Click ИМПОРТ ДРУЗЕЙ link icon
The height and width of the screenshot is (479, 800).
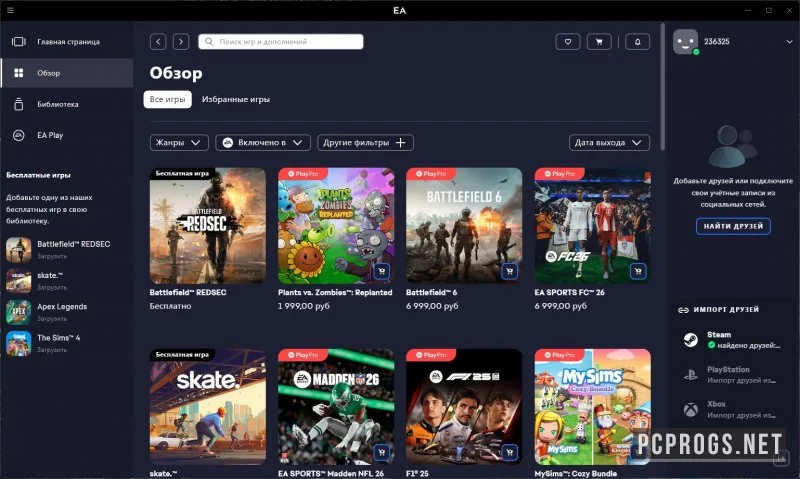(684, 310)
